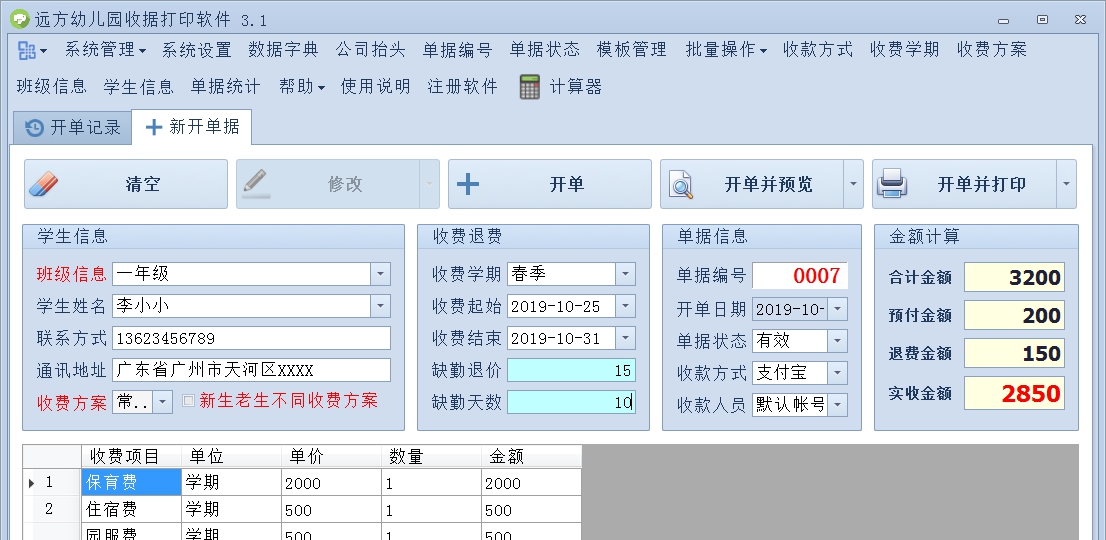1106x540 pixels.
Task: Open the 帮助 menu
Action: click(302, 87)
